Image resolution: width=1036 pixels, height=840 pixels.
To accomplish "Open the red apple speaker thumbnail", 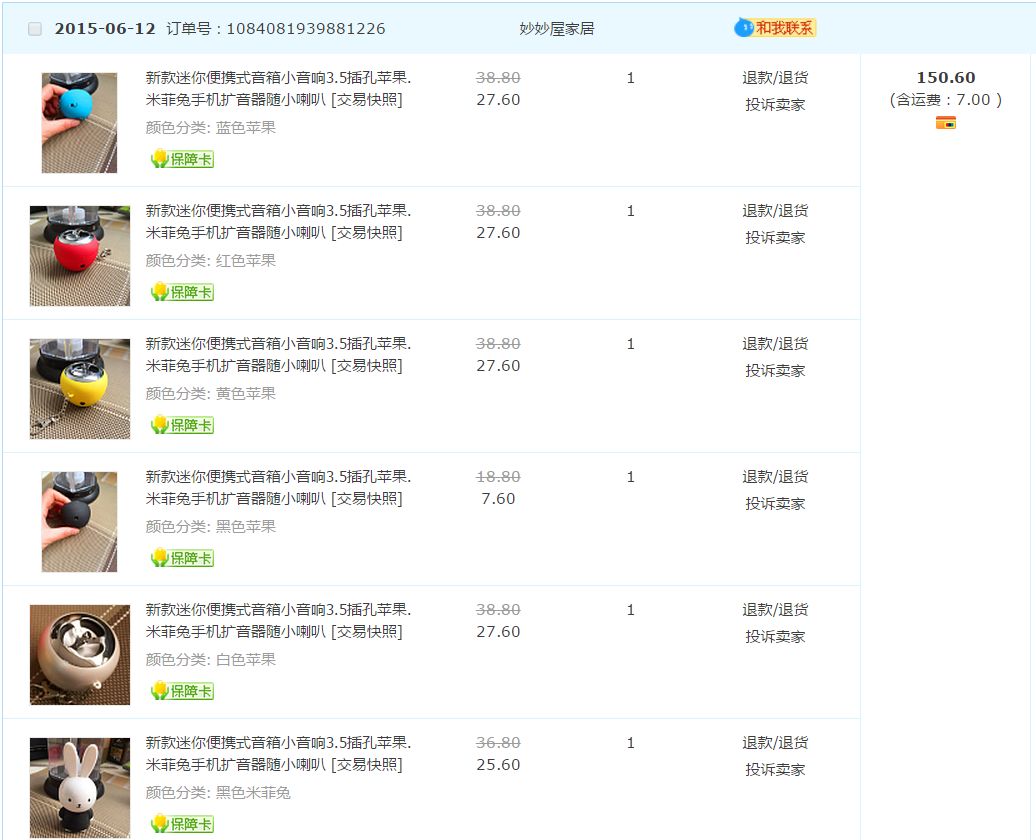I will point(79,256).
